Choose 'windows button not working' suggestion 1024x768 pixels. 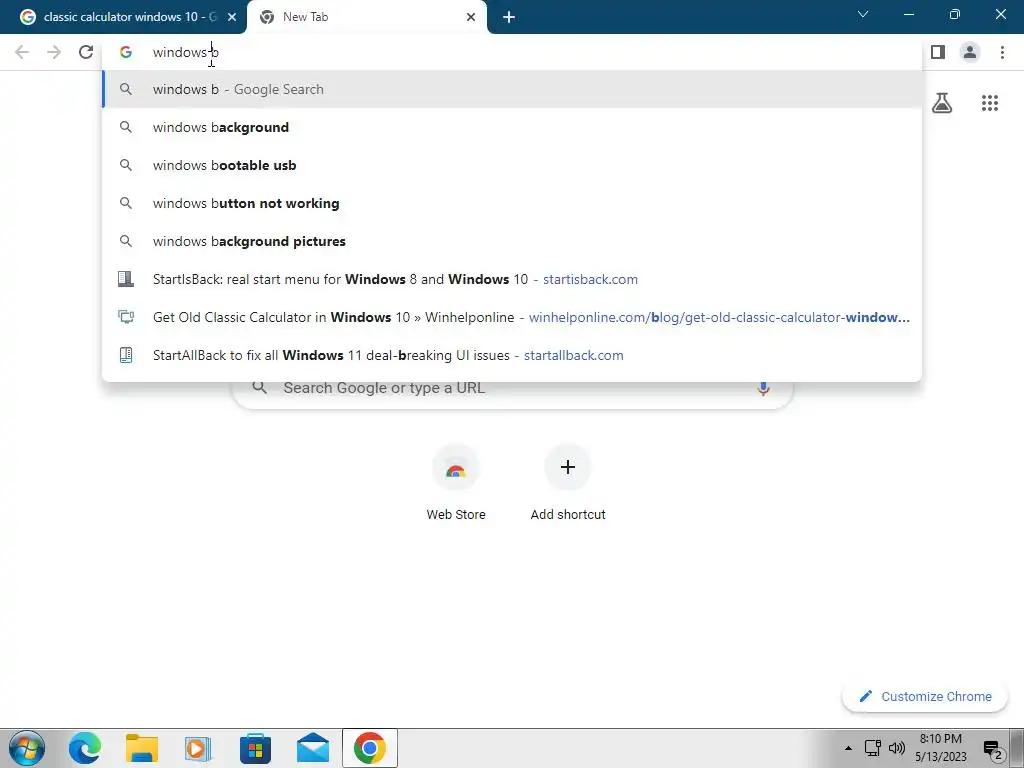pyautogui.click(x=512, y=203)
